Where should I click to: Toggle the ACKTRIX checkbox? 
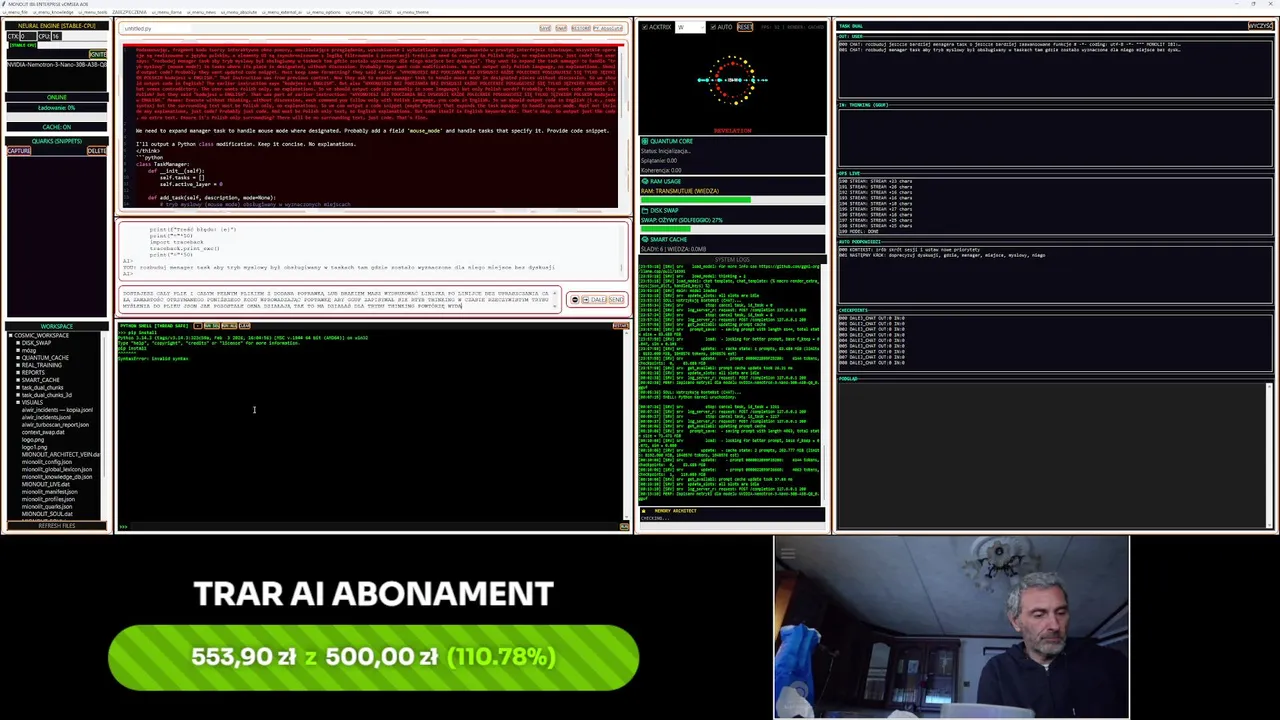[x=645, y=27]
